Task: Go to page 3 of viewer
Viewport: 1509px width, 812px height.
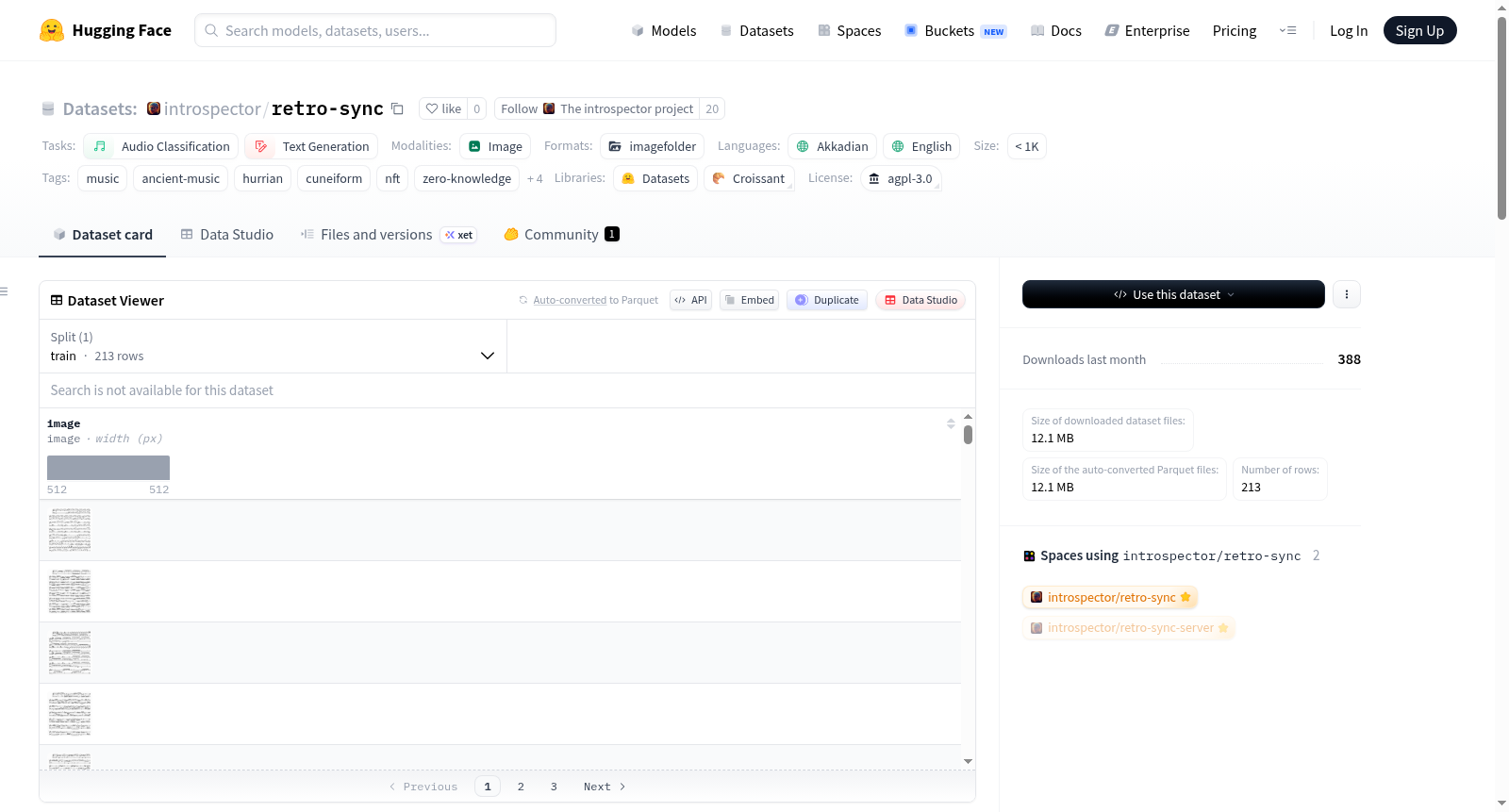Action: (x=554, y=787)
